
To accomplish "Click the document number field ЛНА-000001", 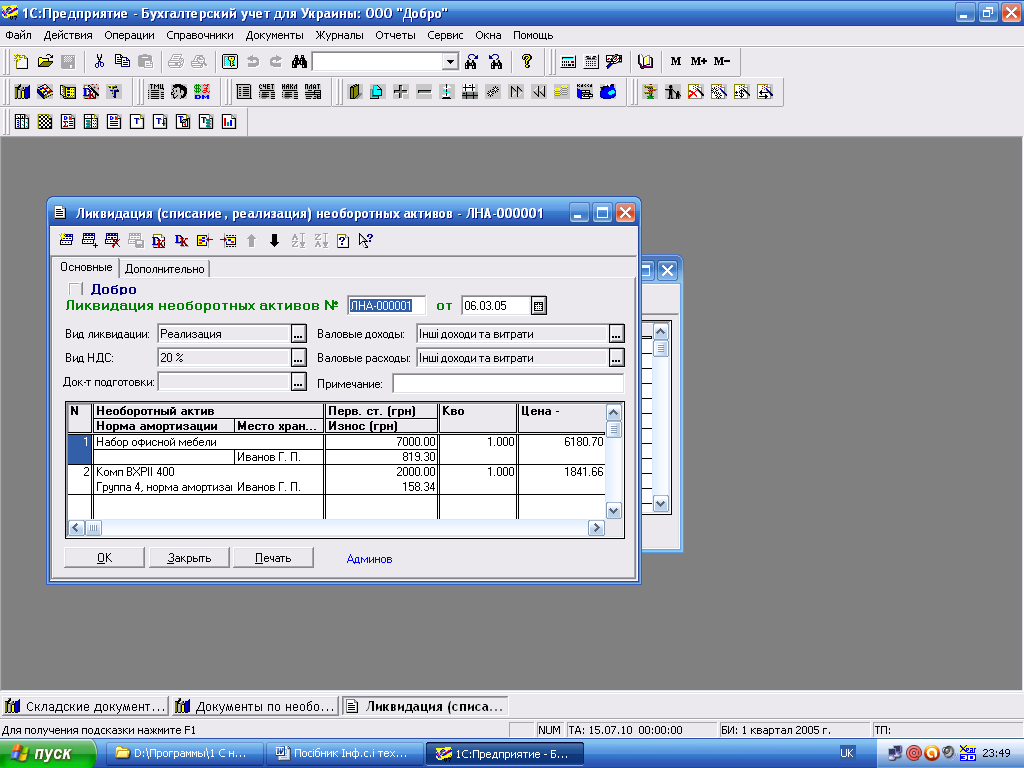I will coord(386,306).
